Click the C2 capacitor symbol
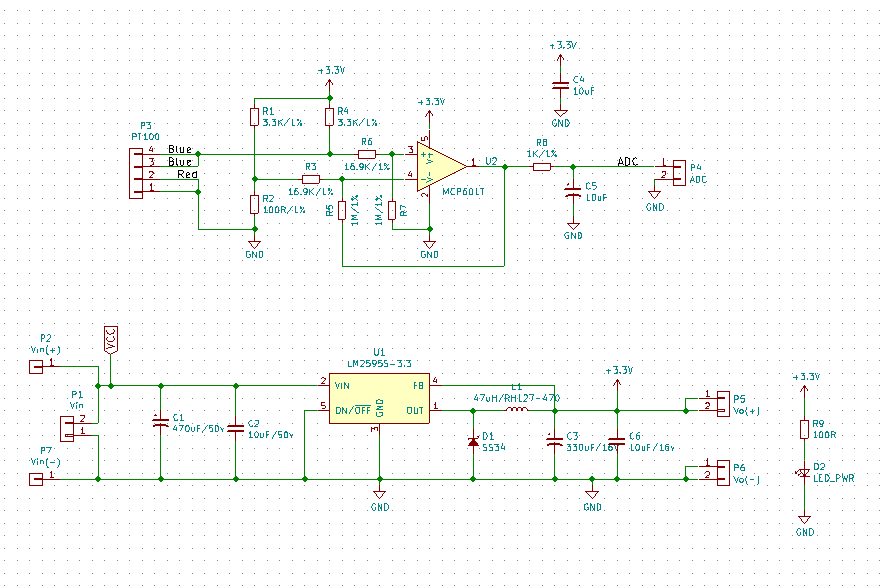The image size is (880, 588). tap(236, 429)
